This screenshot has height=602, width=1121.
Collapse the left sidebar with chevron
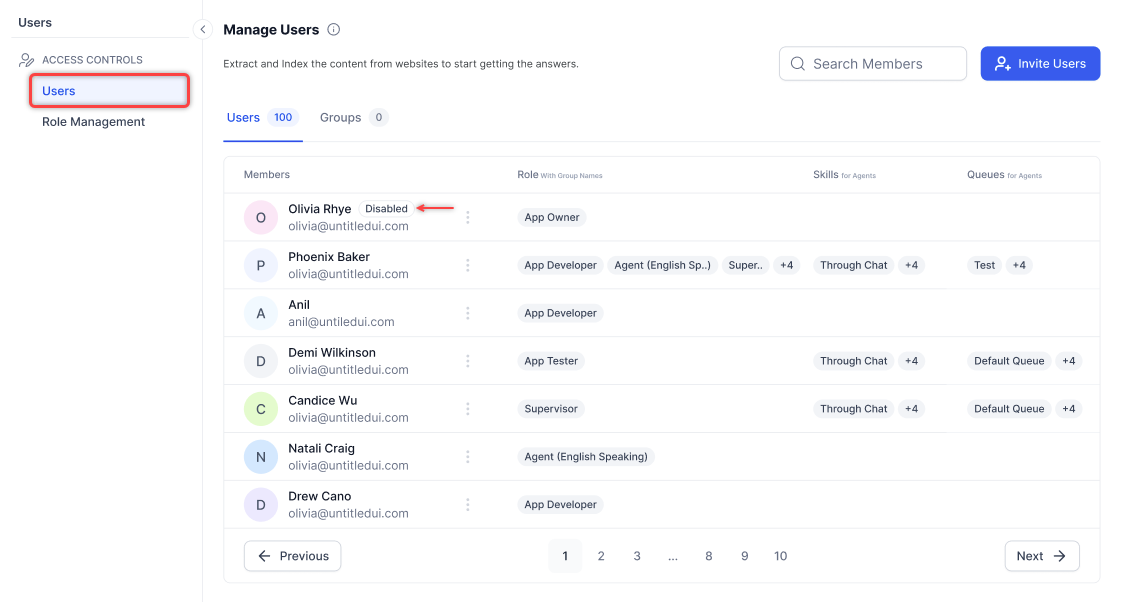point(203,30)
